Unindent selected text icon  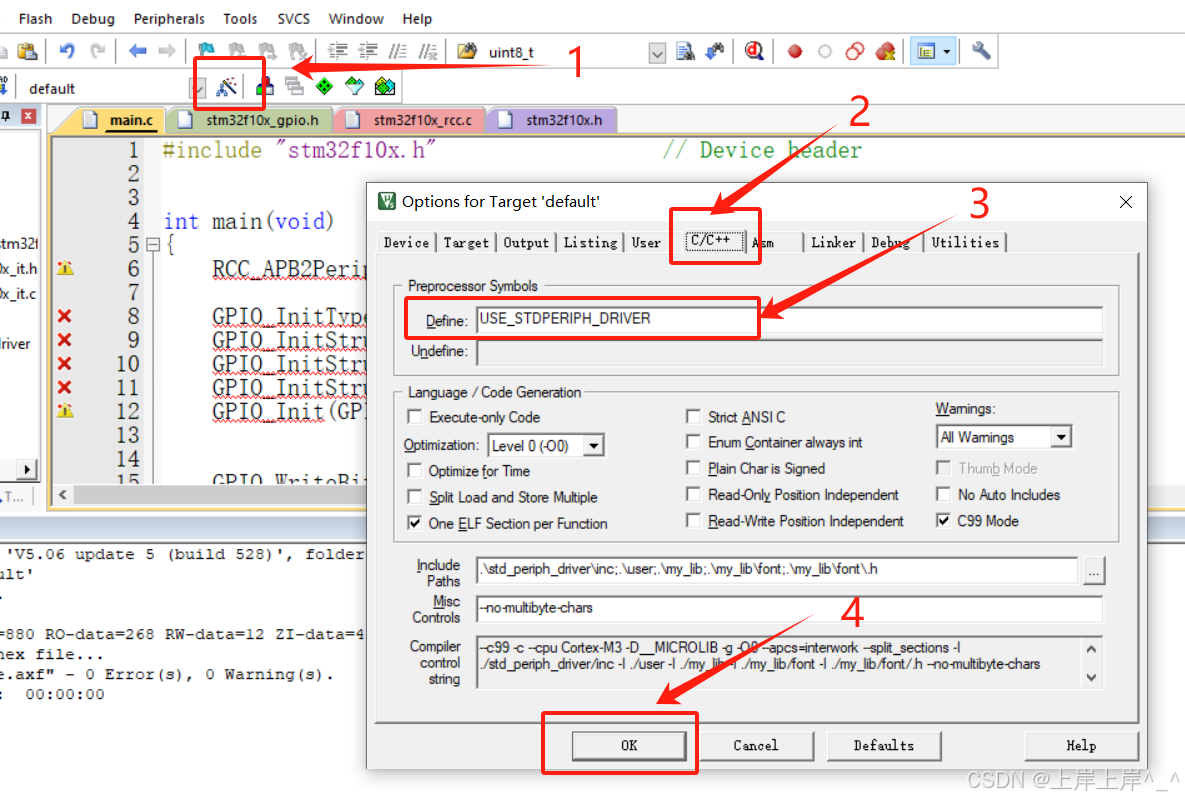[x=368, y=51]
